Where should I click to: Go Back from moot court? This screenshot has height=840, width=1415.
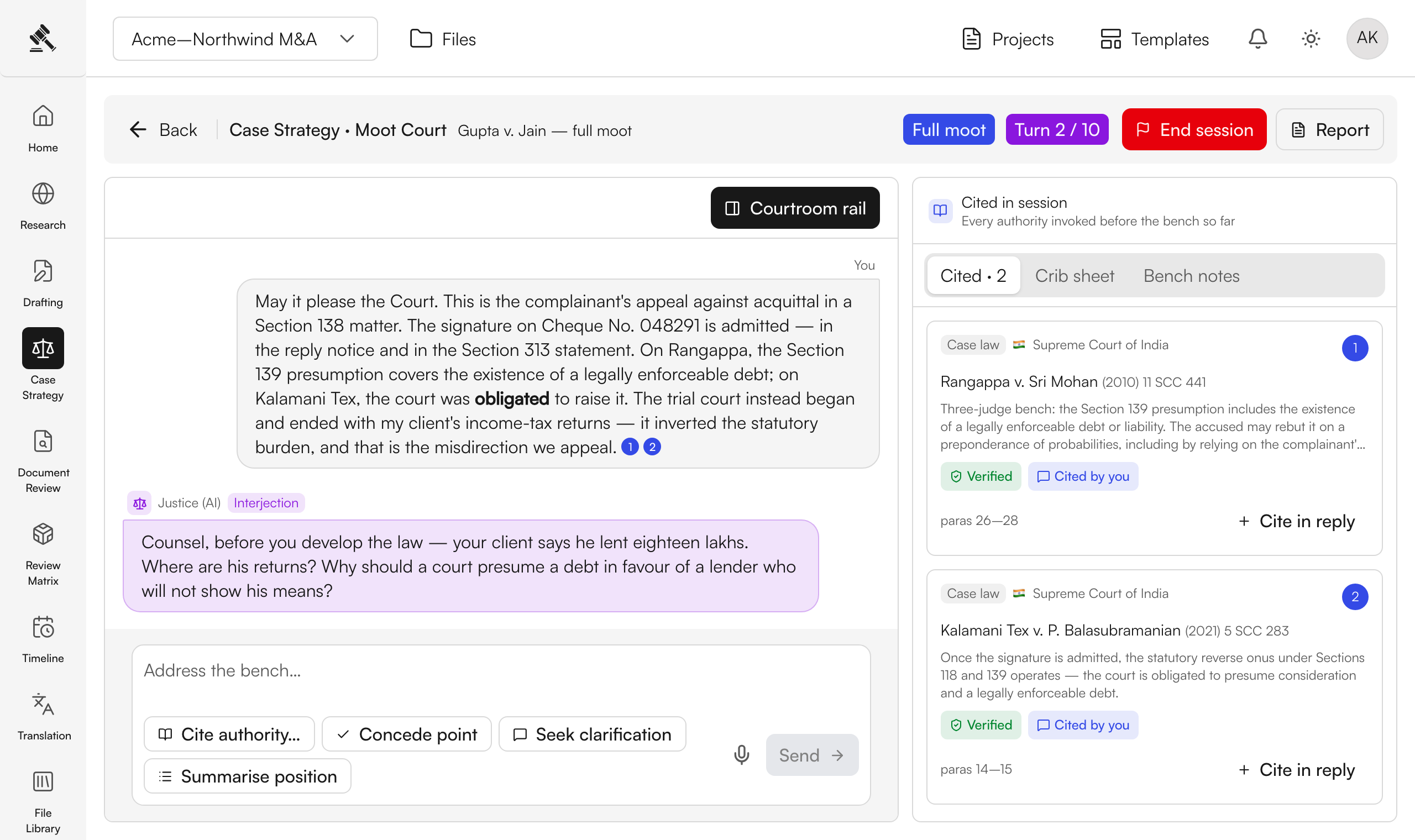point(163,130)
